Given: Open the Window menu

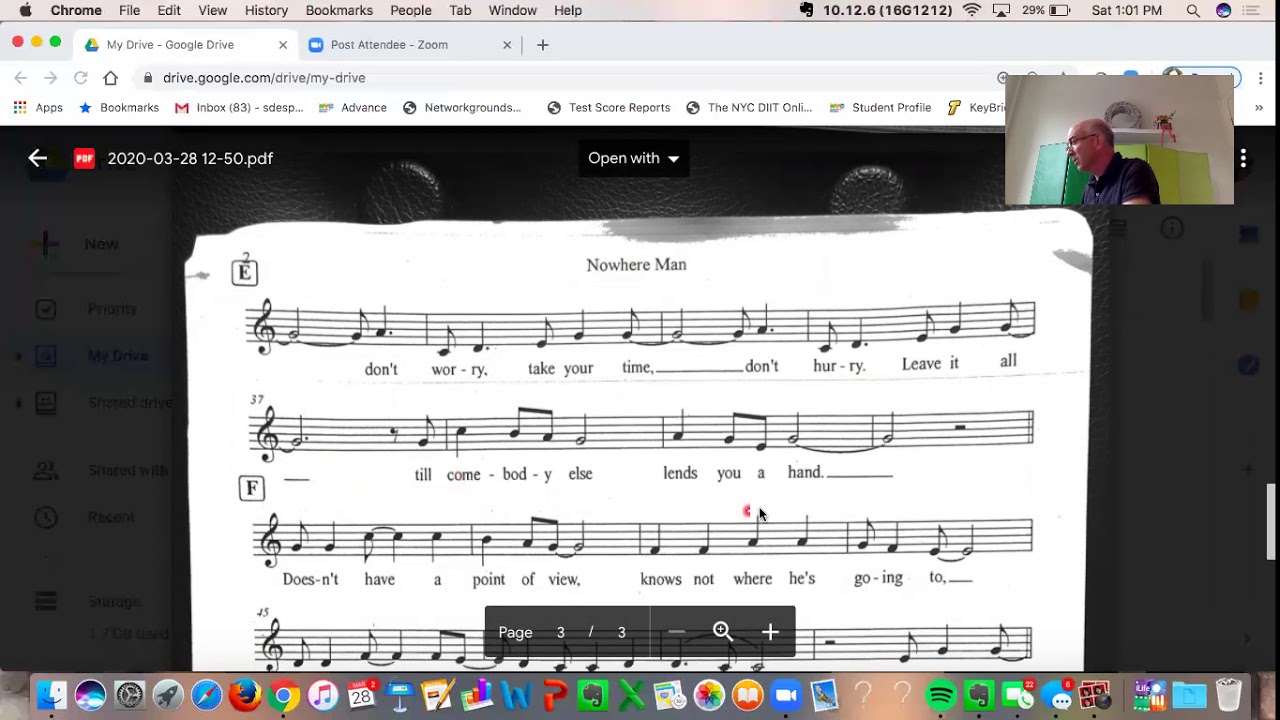Looking at the screenshot, I should [513, 10].
